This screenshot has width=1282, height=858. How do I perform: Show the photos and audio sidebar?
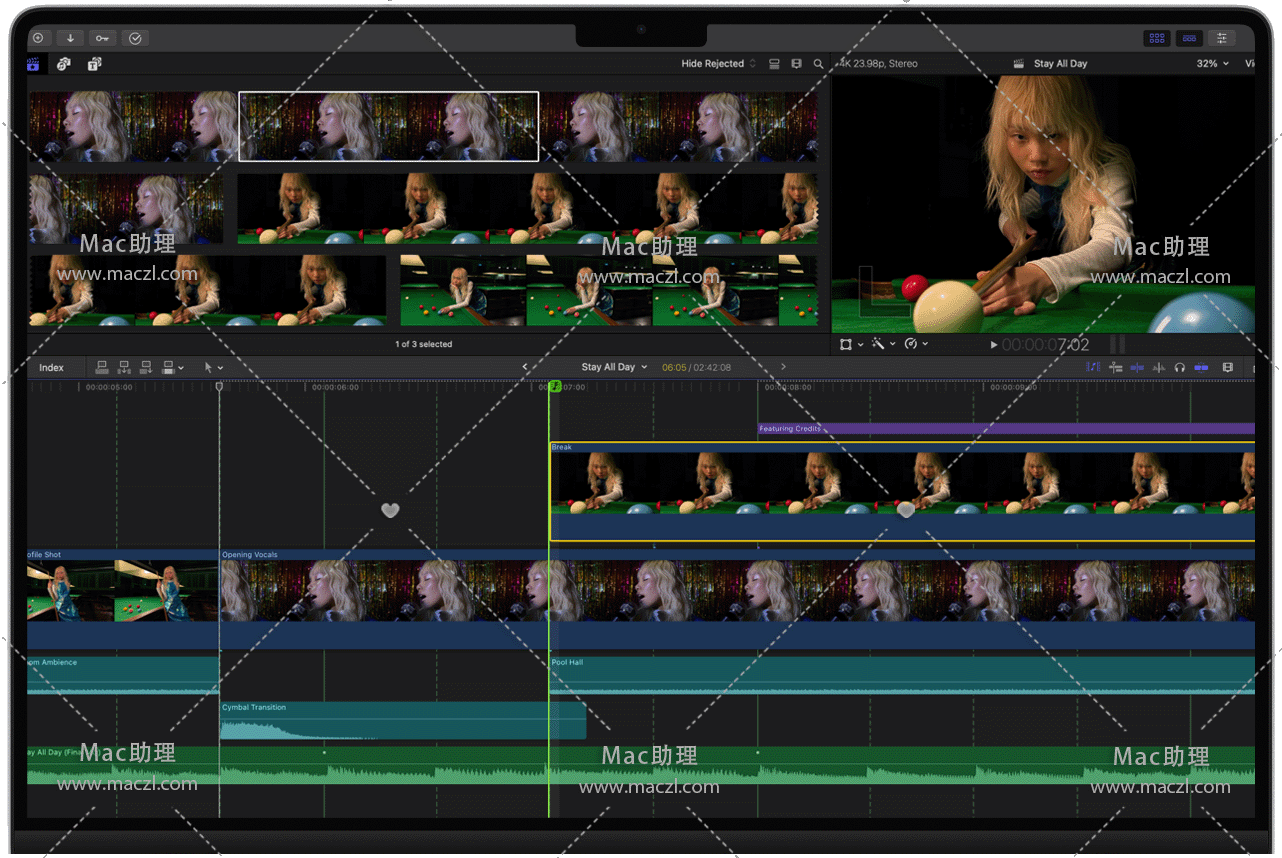tap(63, 64)
